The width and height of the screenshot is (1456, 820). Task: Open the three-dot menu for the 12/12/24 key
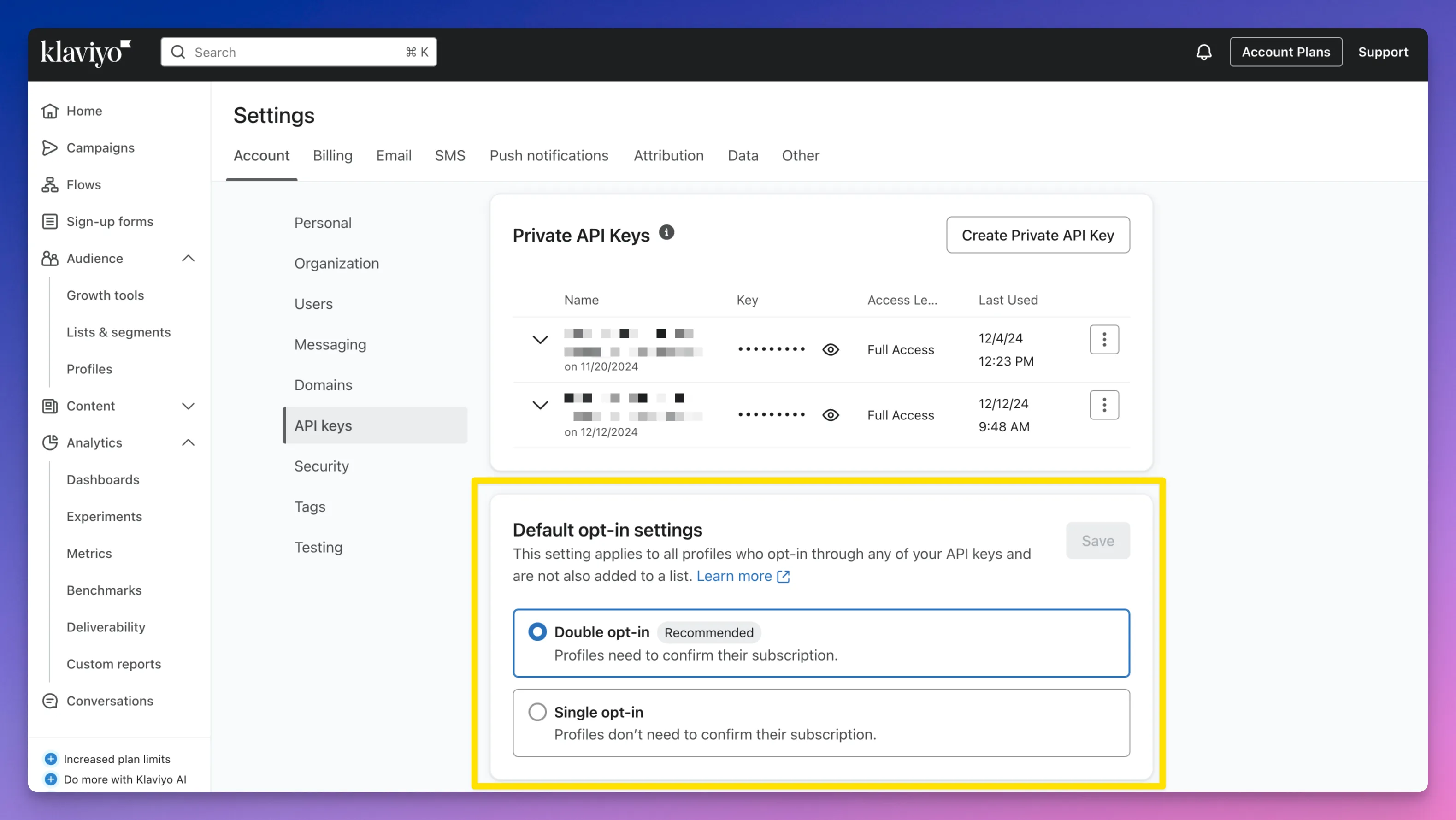(x=1104, y=405)
